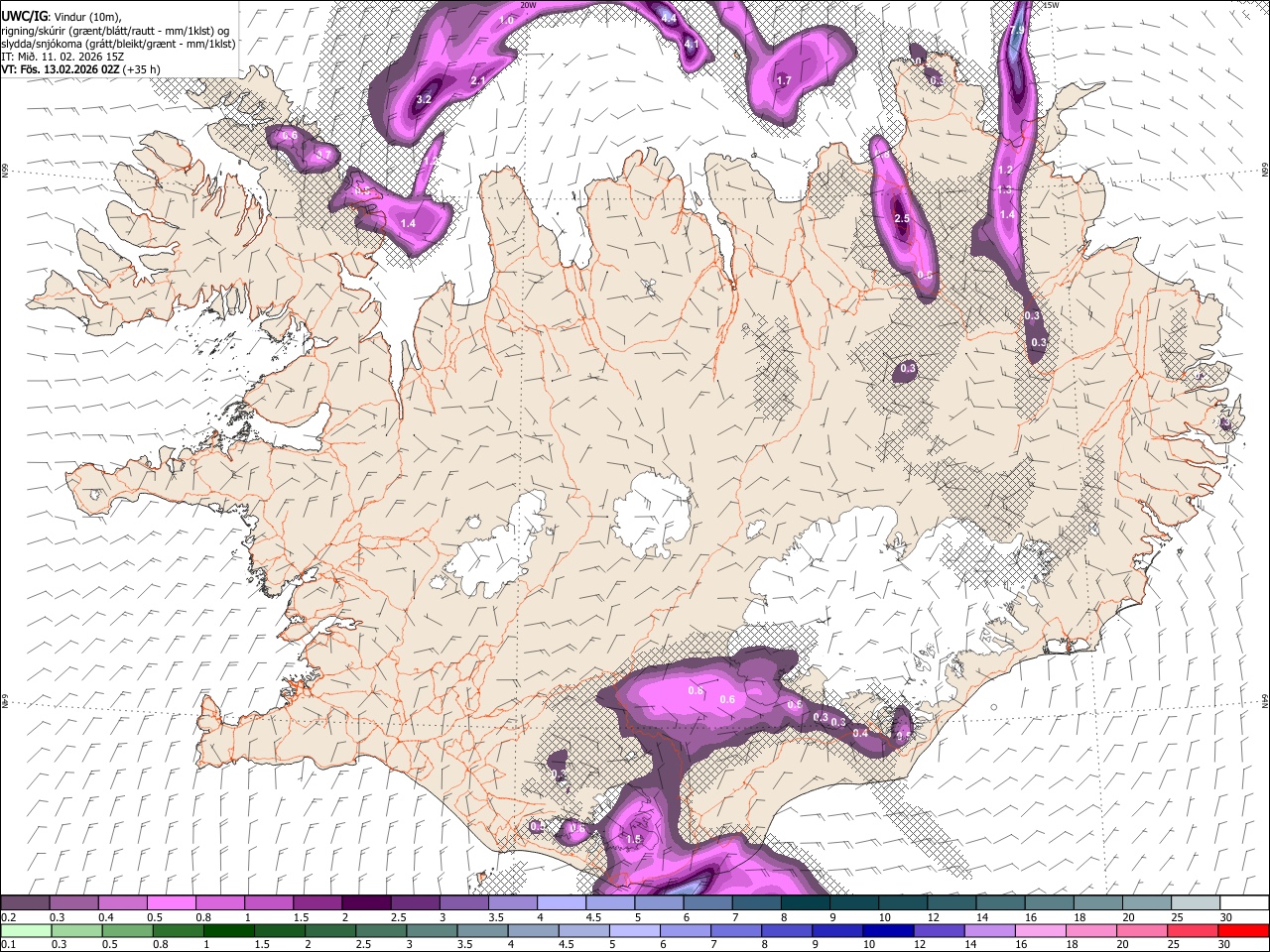Pick the upper legend swatch labeled 0.5

pyautogui.click(x=171, y=903)
